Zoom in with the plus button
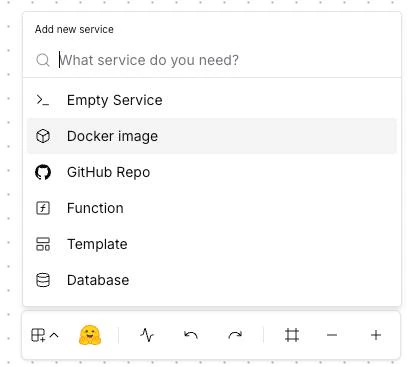Image resolution: width=414 pixels, height=367 pixels. 376,335
